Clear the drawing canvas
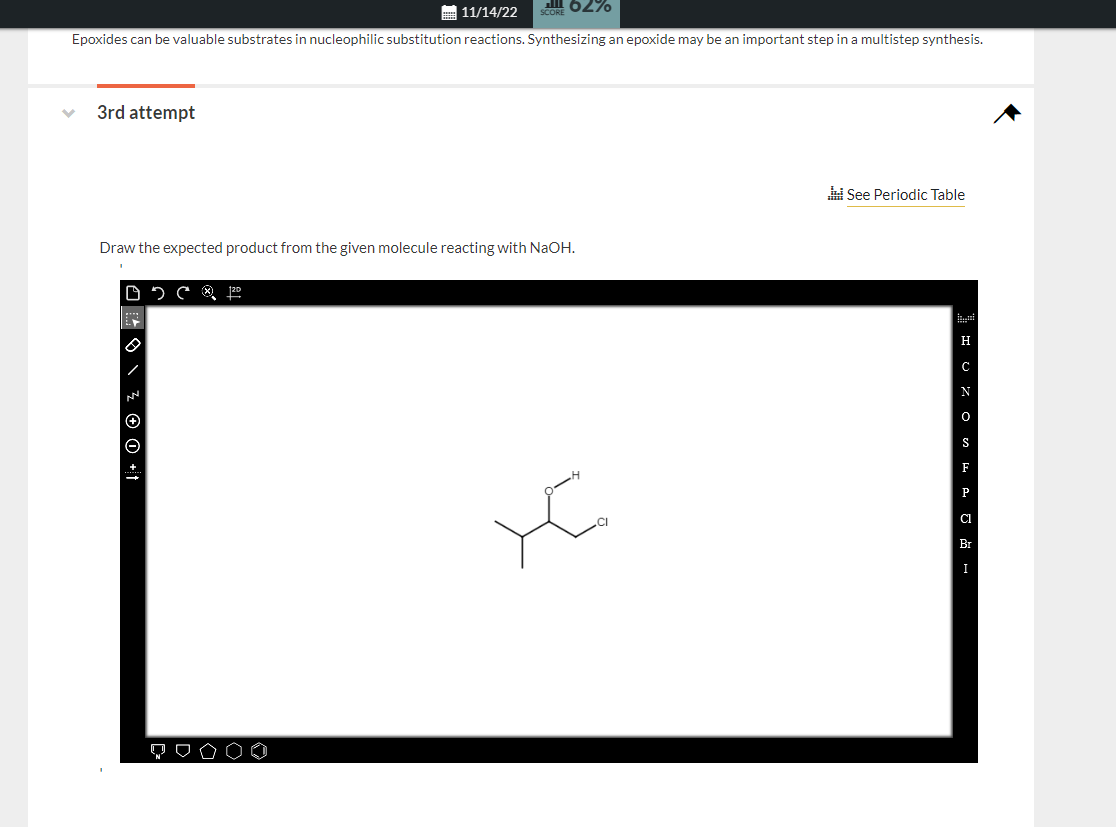This screenshot has height=827, width=1116. [208, 292]
